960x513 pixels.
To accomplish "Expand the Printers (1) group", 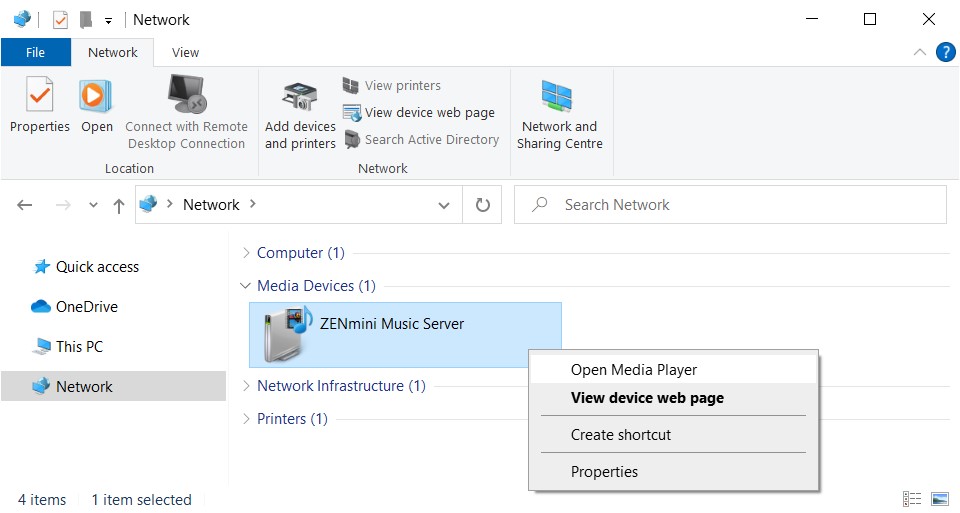I will 246,419.
